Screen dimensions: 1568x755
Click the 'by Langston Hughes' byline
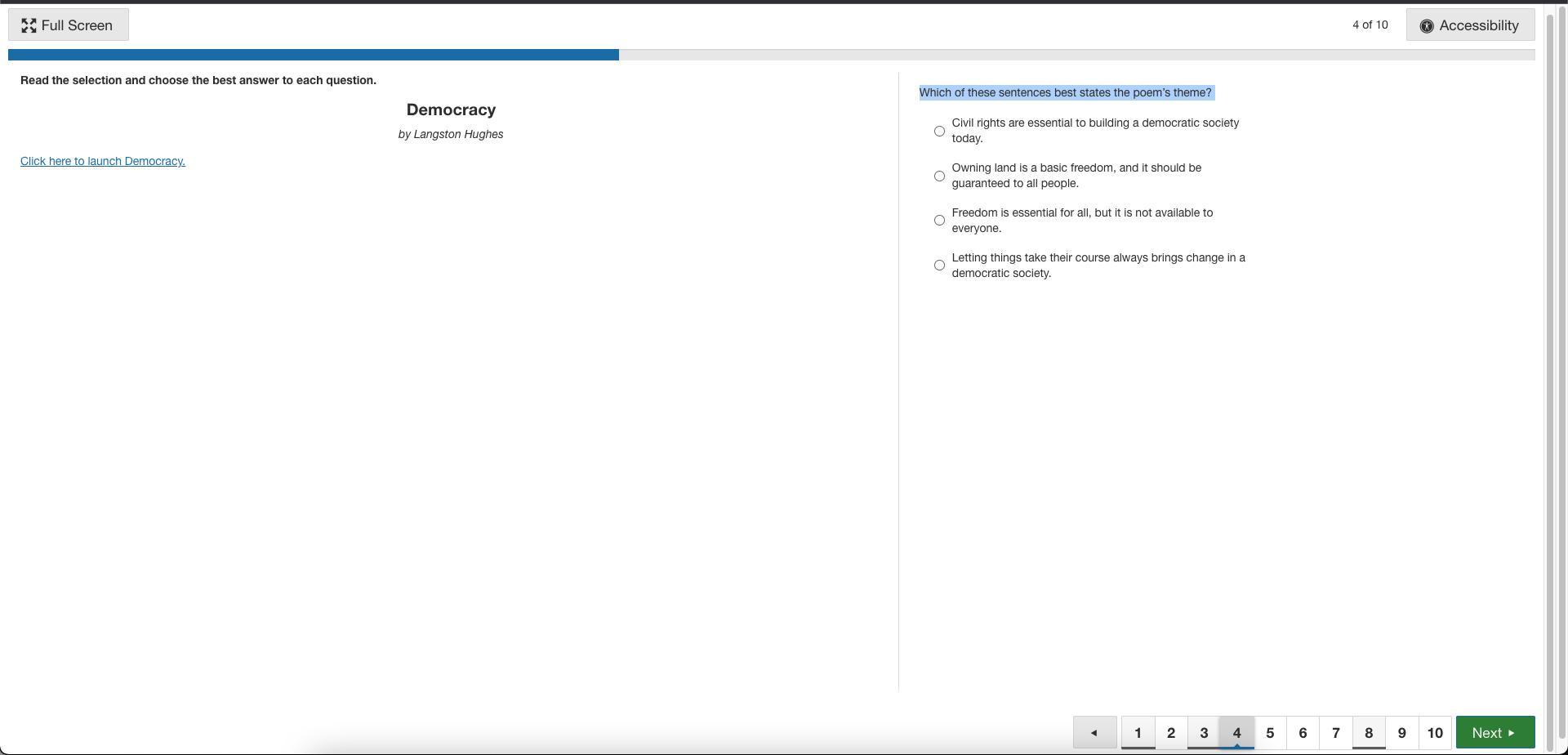pos(451,134)
